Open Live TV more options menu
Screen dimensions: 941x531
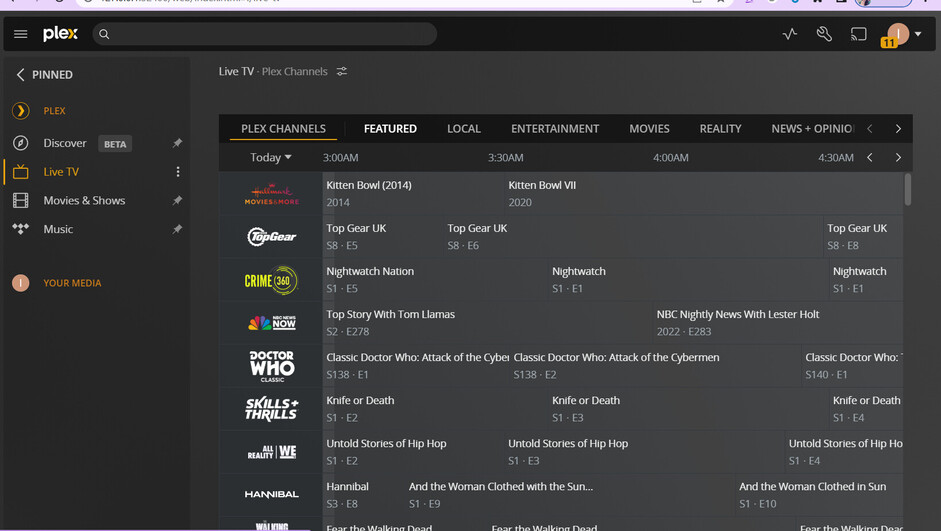pyautogui.click(x=178, y=172)
